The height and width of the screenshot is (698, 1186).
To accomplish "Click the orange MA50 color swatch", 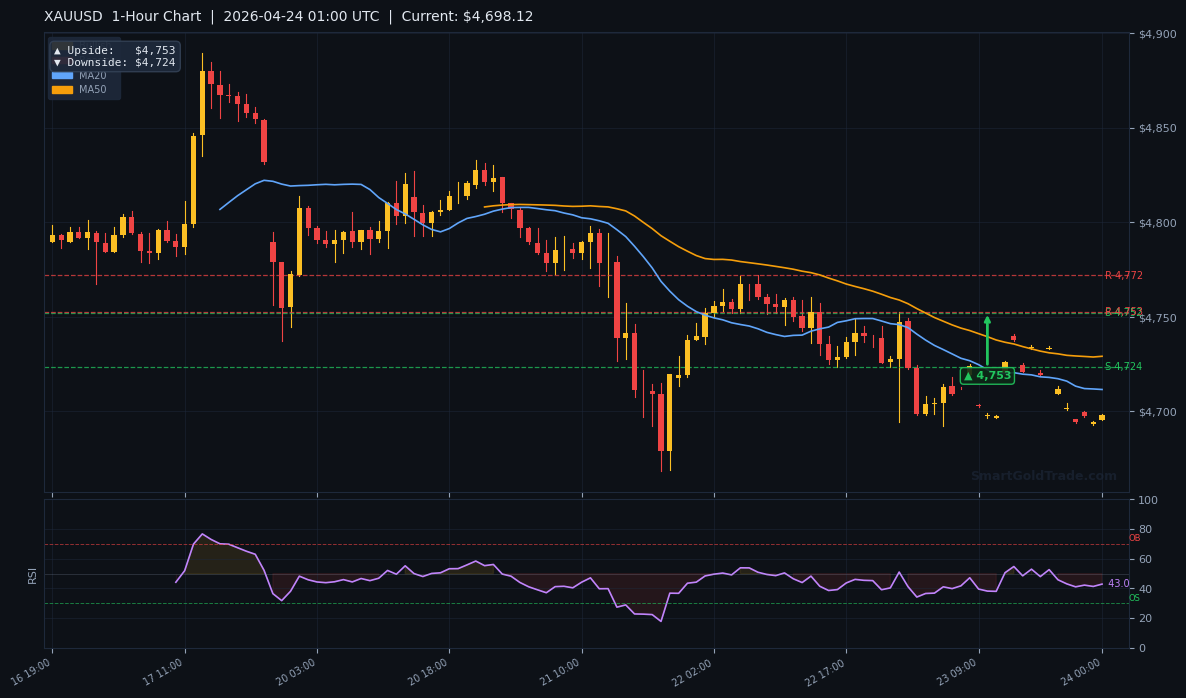I will (x=62, y=89).
